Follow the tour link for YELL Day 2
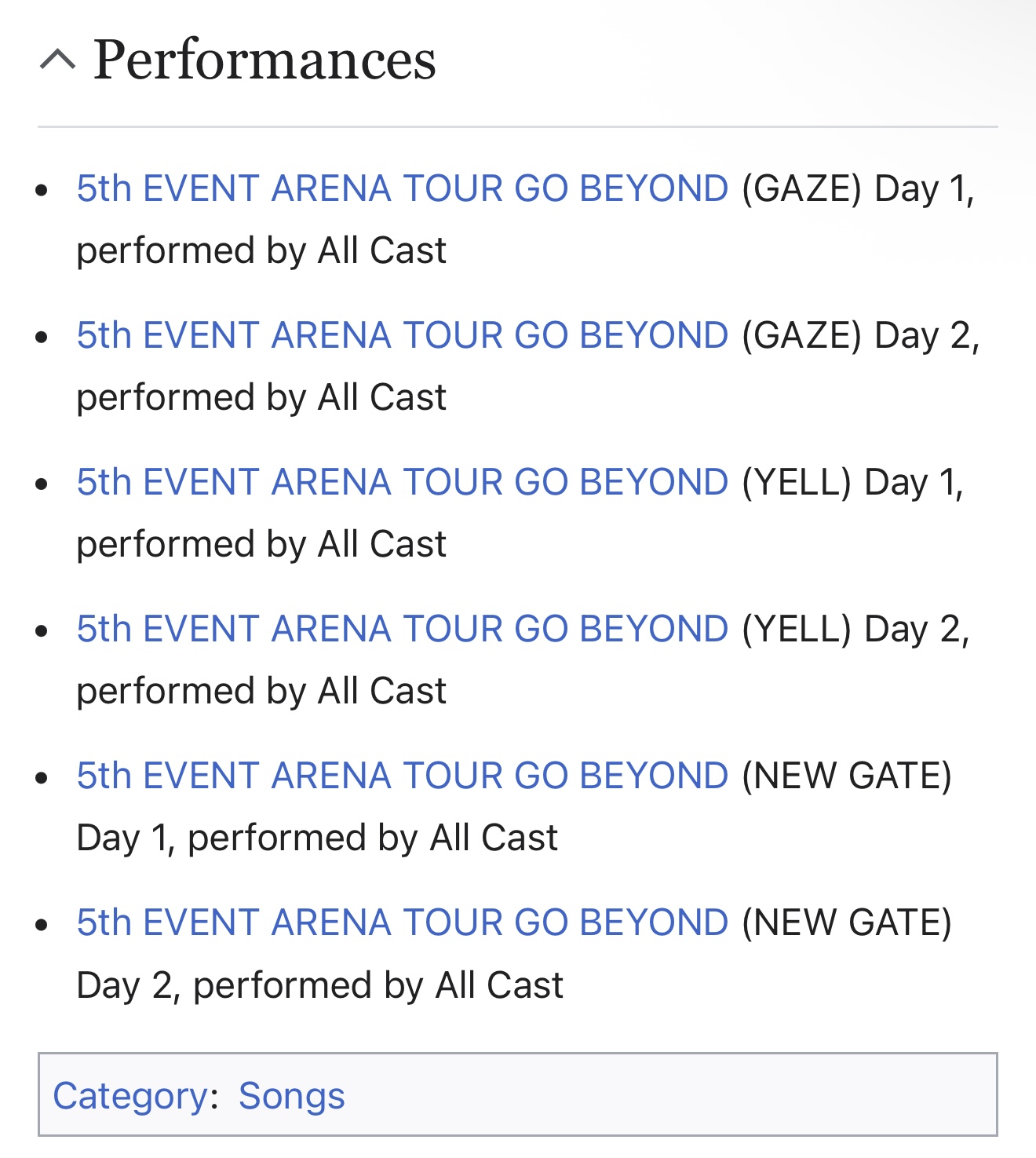 coord(403,629)
